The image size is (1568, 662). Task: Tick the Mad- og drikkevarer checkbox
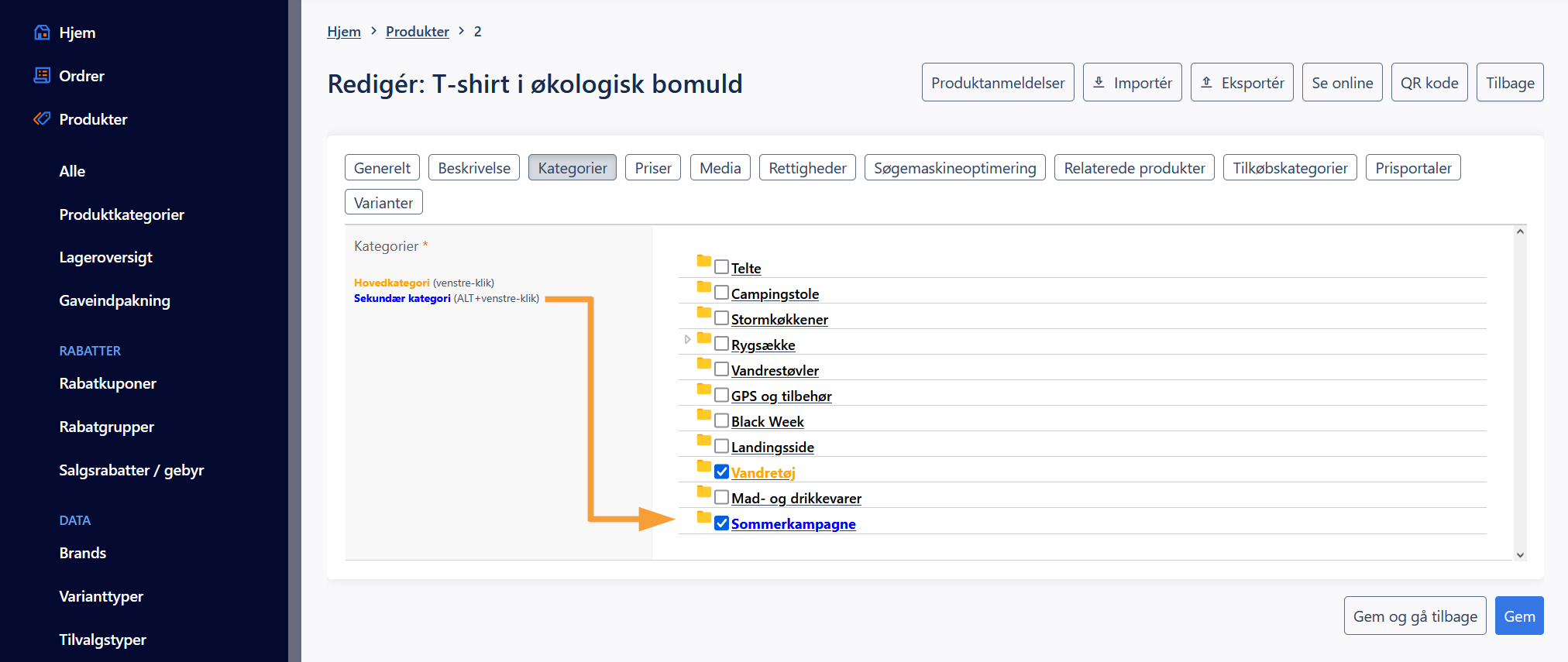click(722, 497)
